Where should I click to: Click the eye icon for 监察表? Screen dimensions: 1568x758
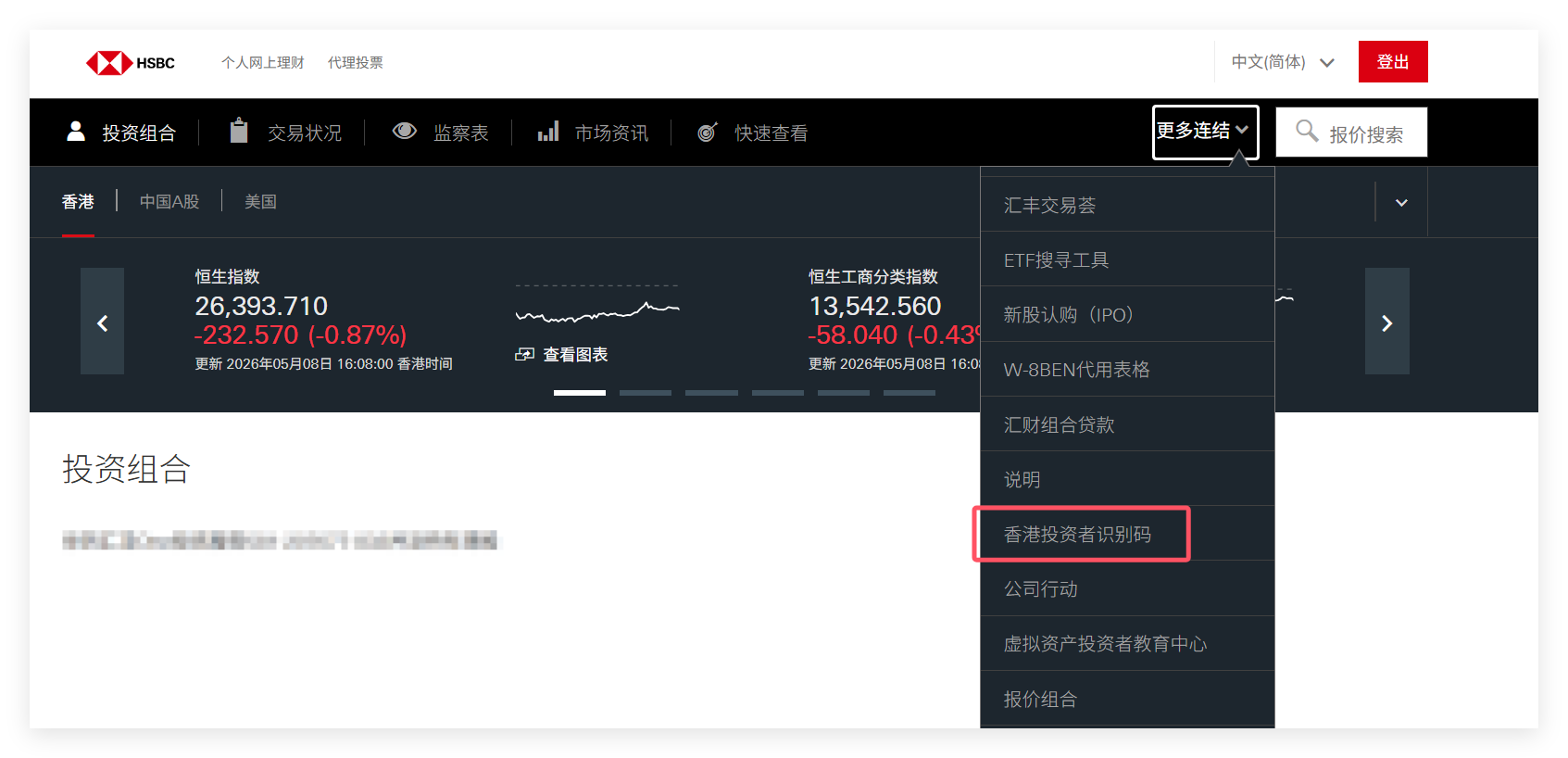tap(405, 131)
